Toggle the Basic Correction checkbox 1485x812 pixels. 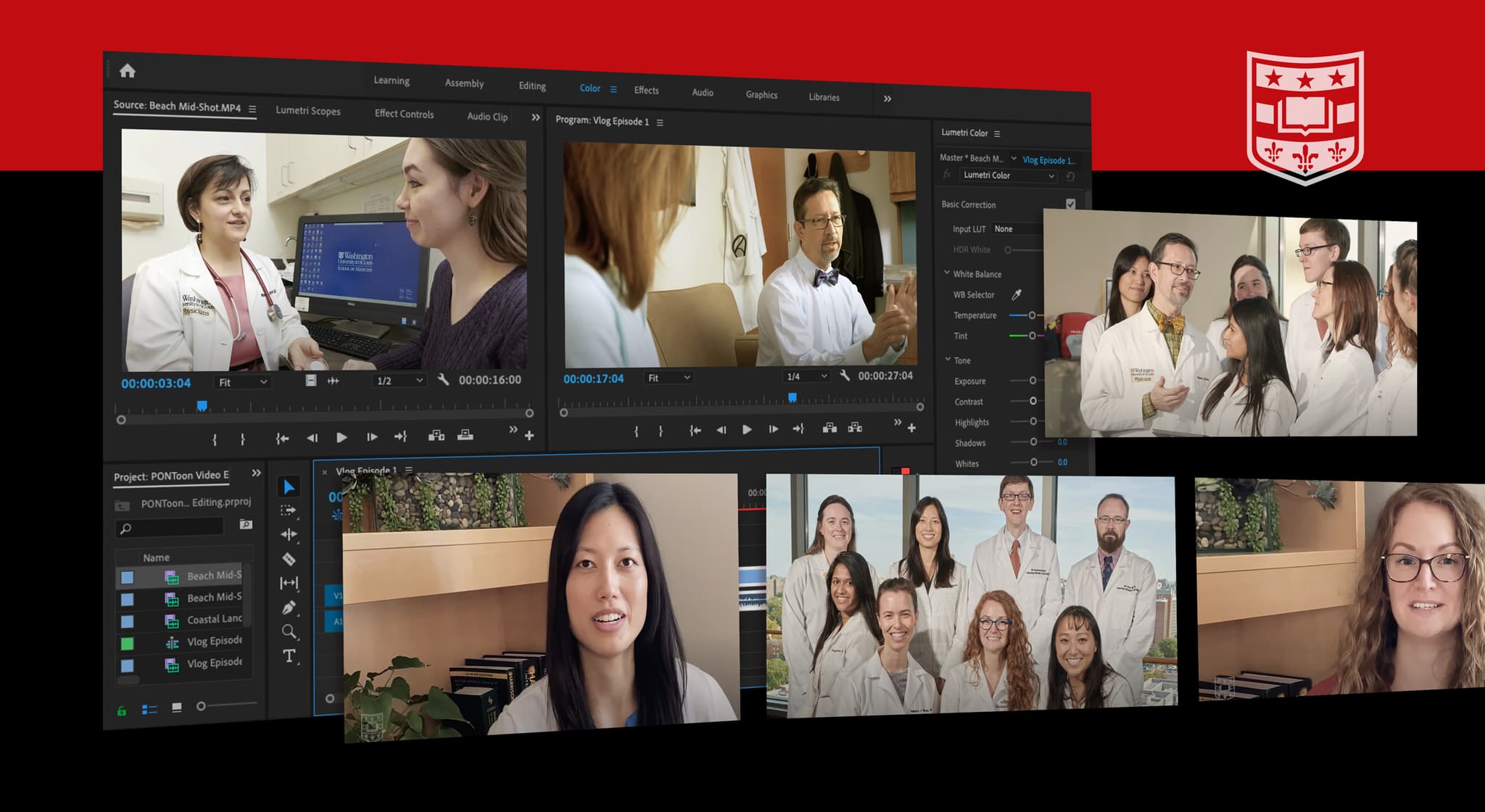coord(1070,204)
